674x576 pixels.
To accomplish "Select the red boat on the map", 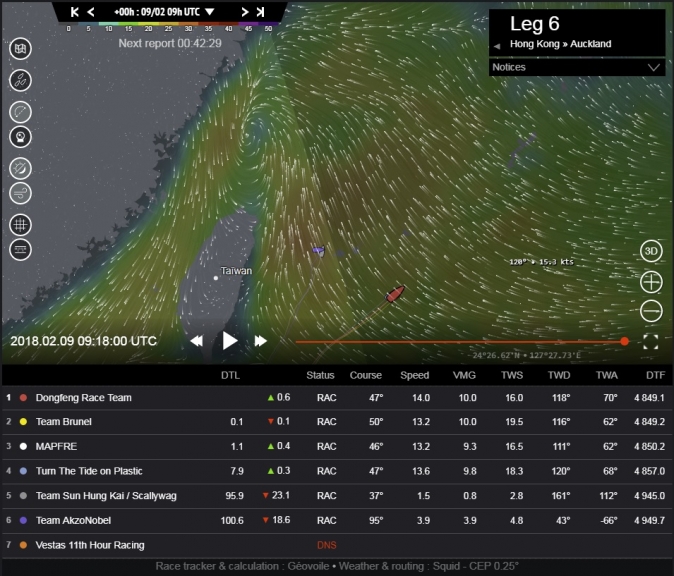I will pyautogui.click(x=395, y=294).
